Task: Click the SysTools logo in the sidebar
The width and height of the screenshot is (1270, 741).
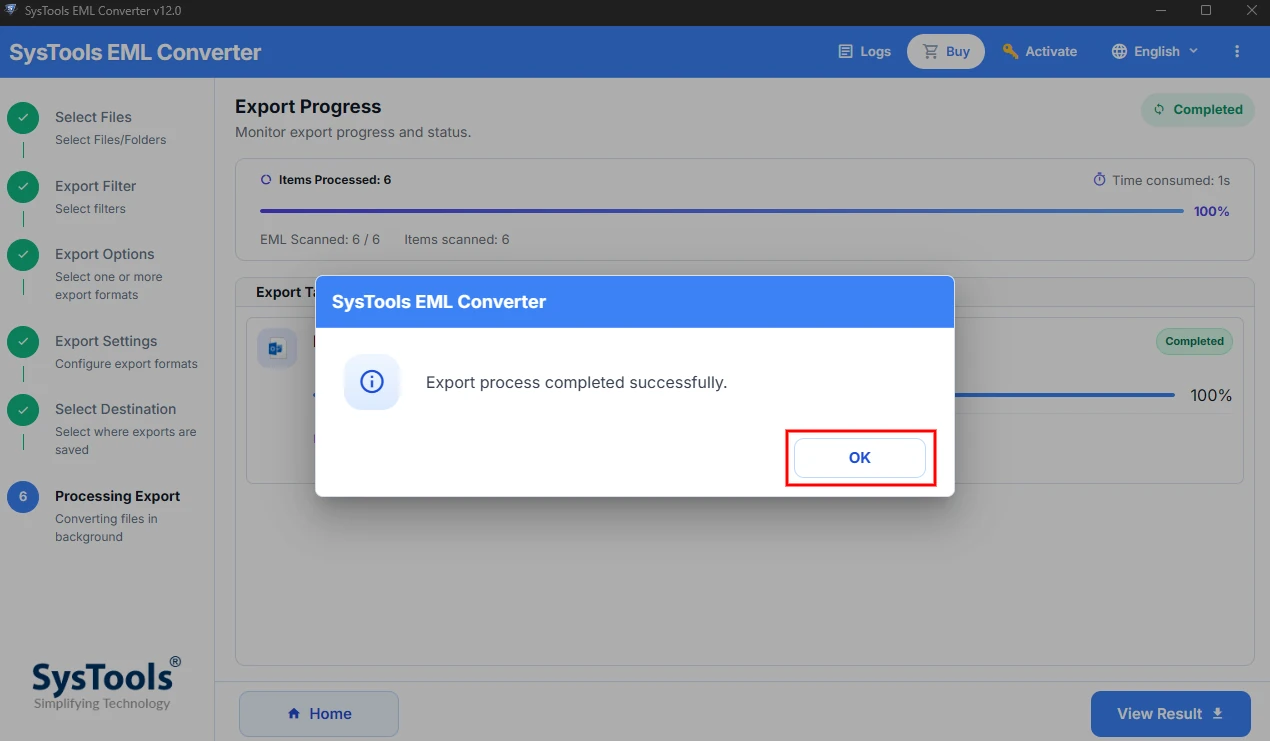Action: click(x=105, y=683)
